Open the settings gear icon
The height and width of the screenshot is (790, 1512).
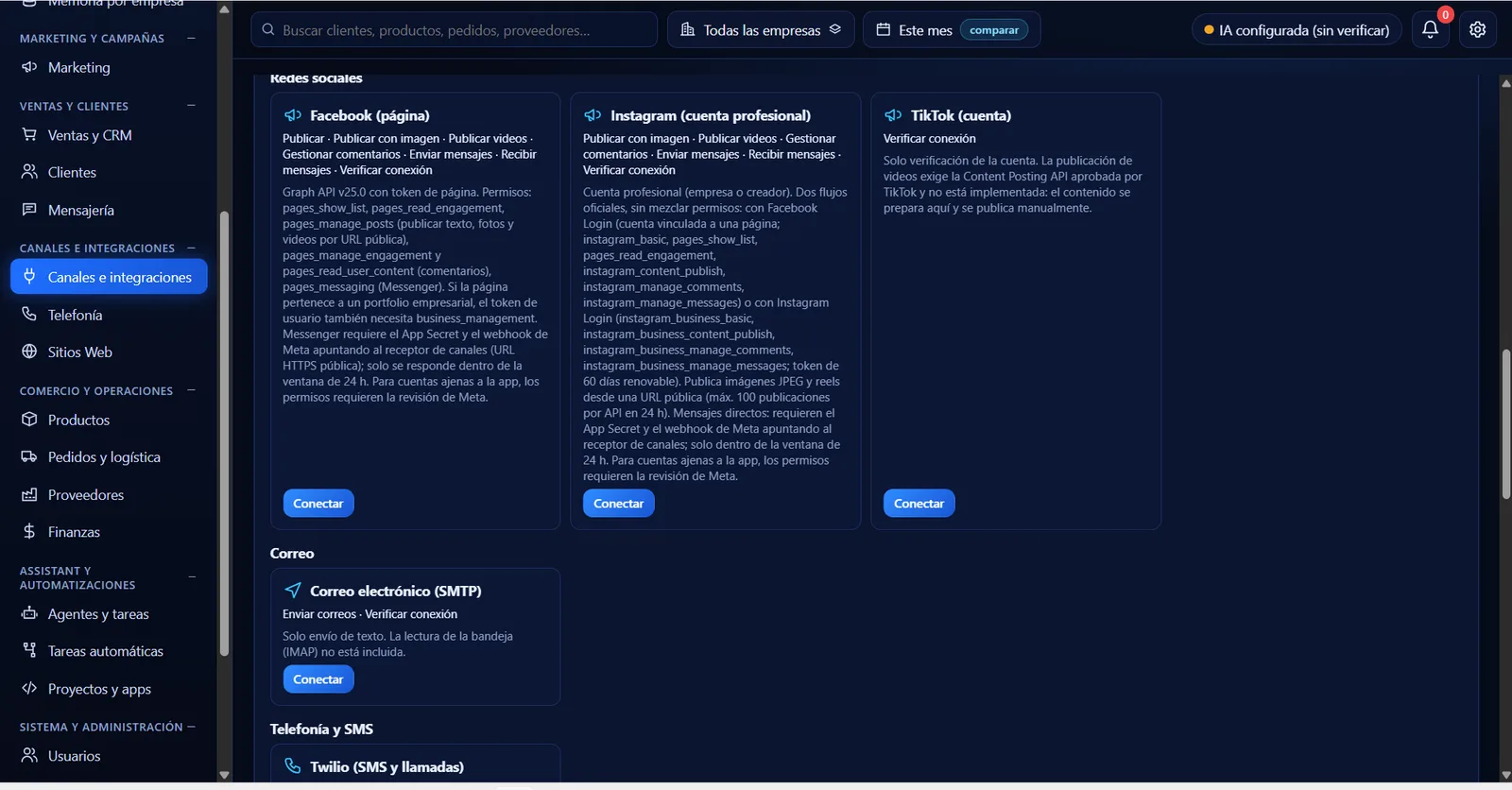tap(1478, 29)
